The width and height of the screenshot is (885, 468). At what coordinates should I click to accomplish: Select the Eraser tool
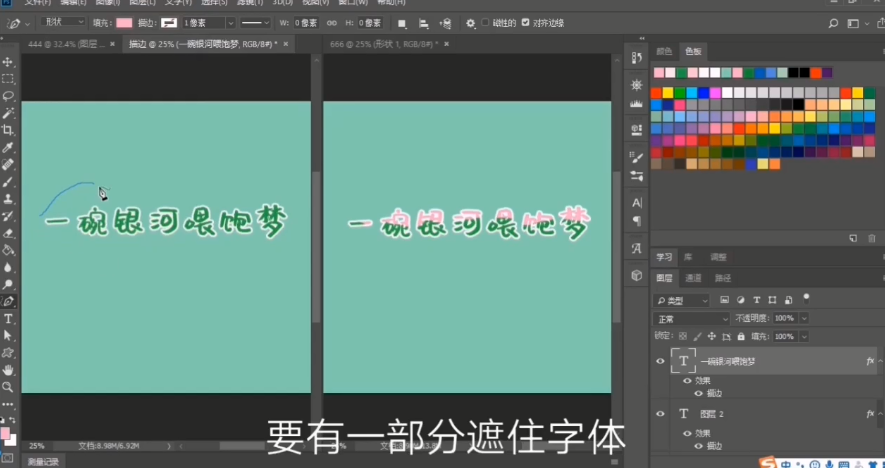(8, 233)
